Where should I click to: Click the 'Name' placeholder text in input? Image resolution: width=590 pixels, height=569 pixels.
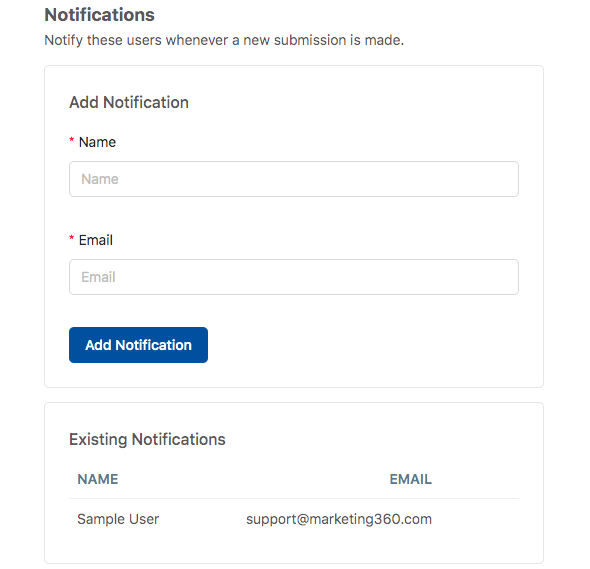tap(100, 179)
